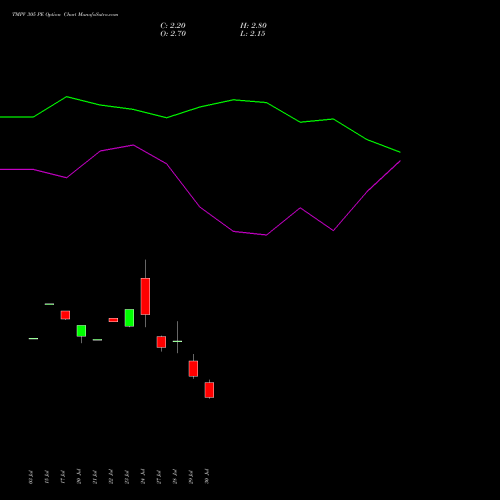The width and height of the screenshot is (500, 500).
Task: Click the open value 'O: 2.70'
Action: (x=173, y=34)
